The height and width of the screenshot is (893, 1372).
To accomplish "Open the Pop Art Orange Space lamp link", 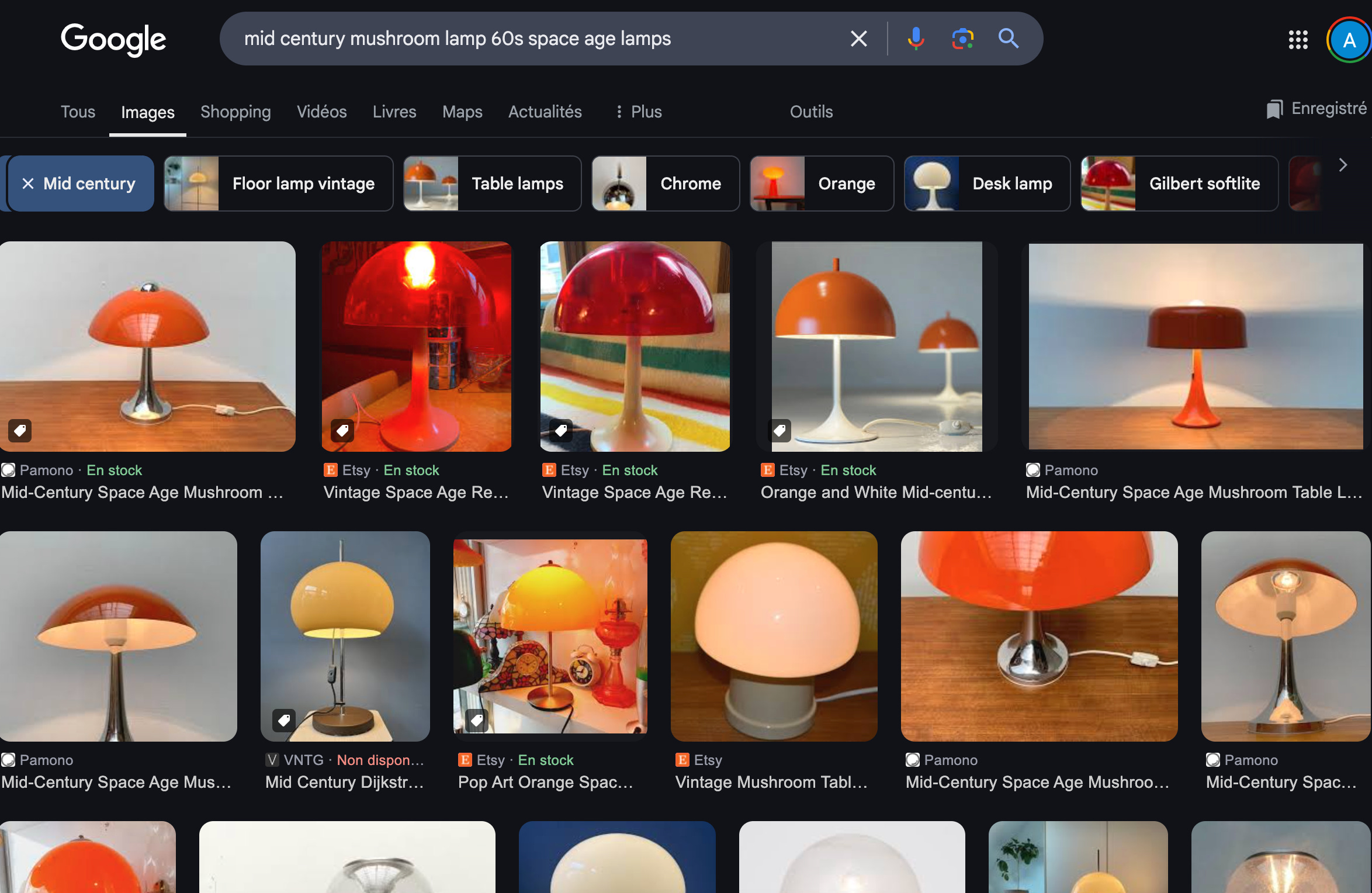I will click(545, 782).
